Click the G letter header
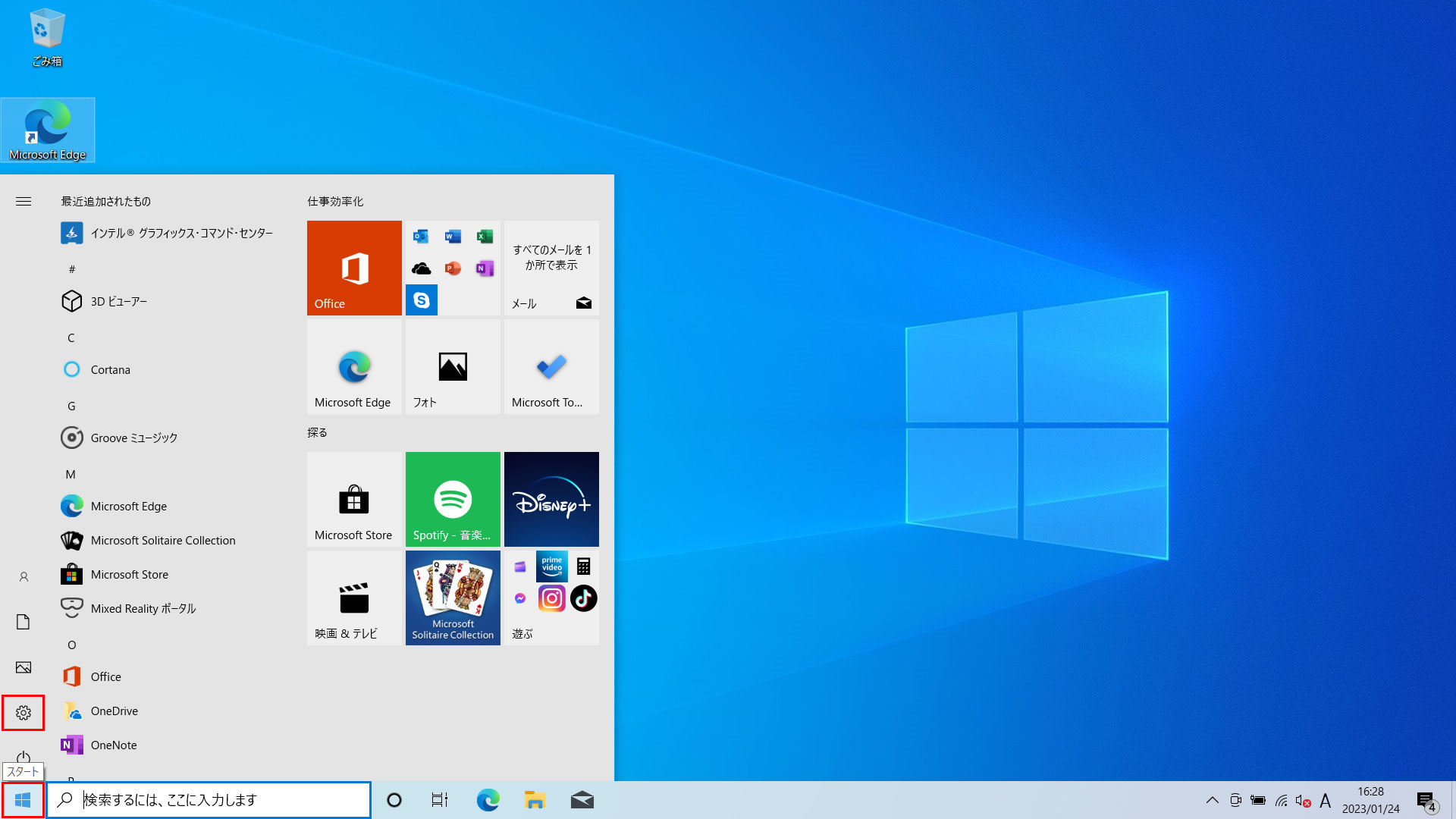The width and height of the screenshot is (1456, 819). tap(71, 406)
